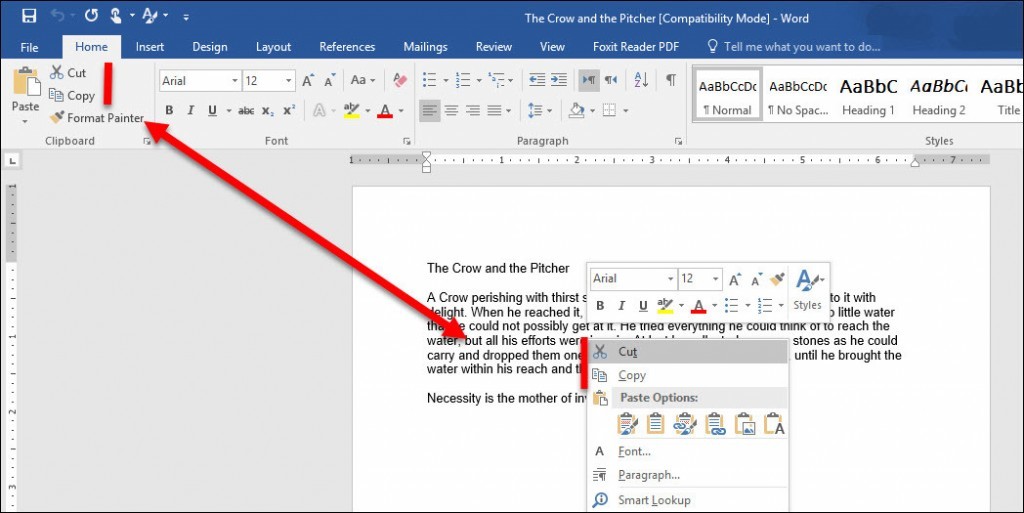Toggle Center alignment in Paragraph group

click(x=451, y=110)
